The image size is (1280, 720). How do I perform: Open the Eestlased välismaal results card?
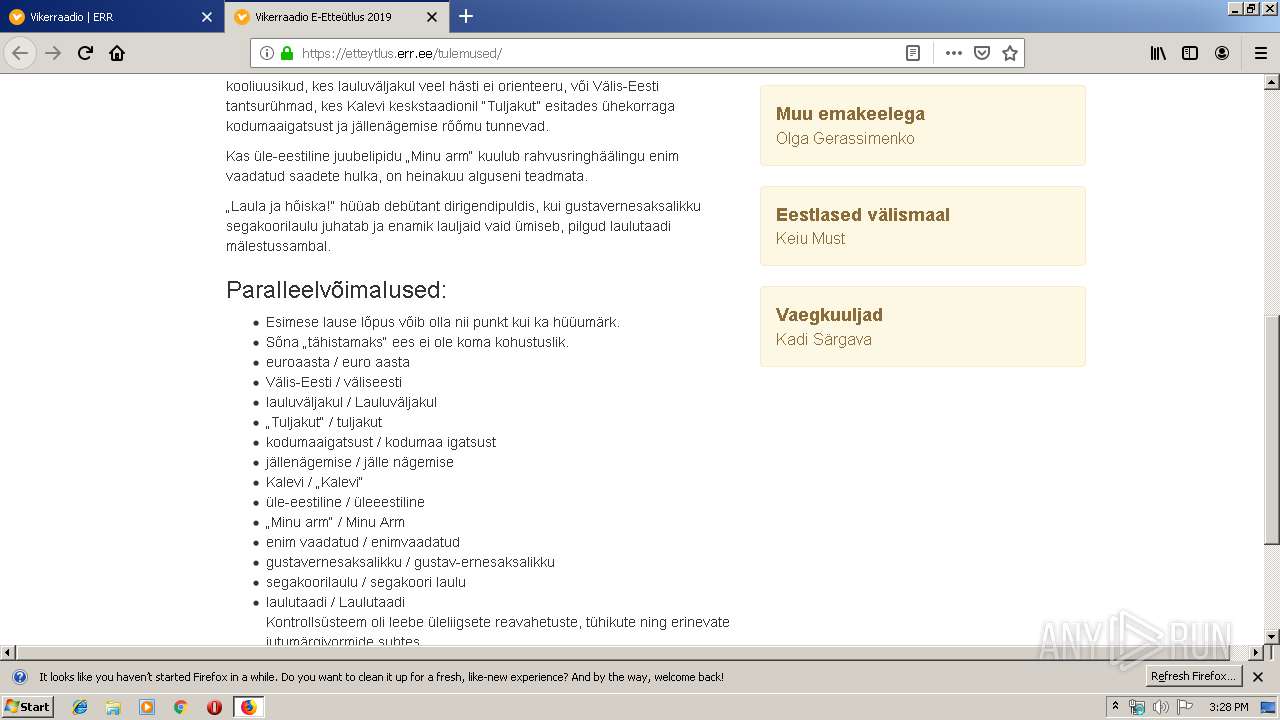[x=923, y=226]
